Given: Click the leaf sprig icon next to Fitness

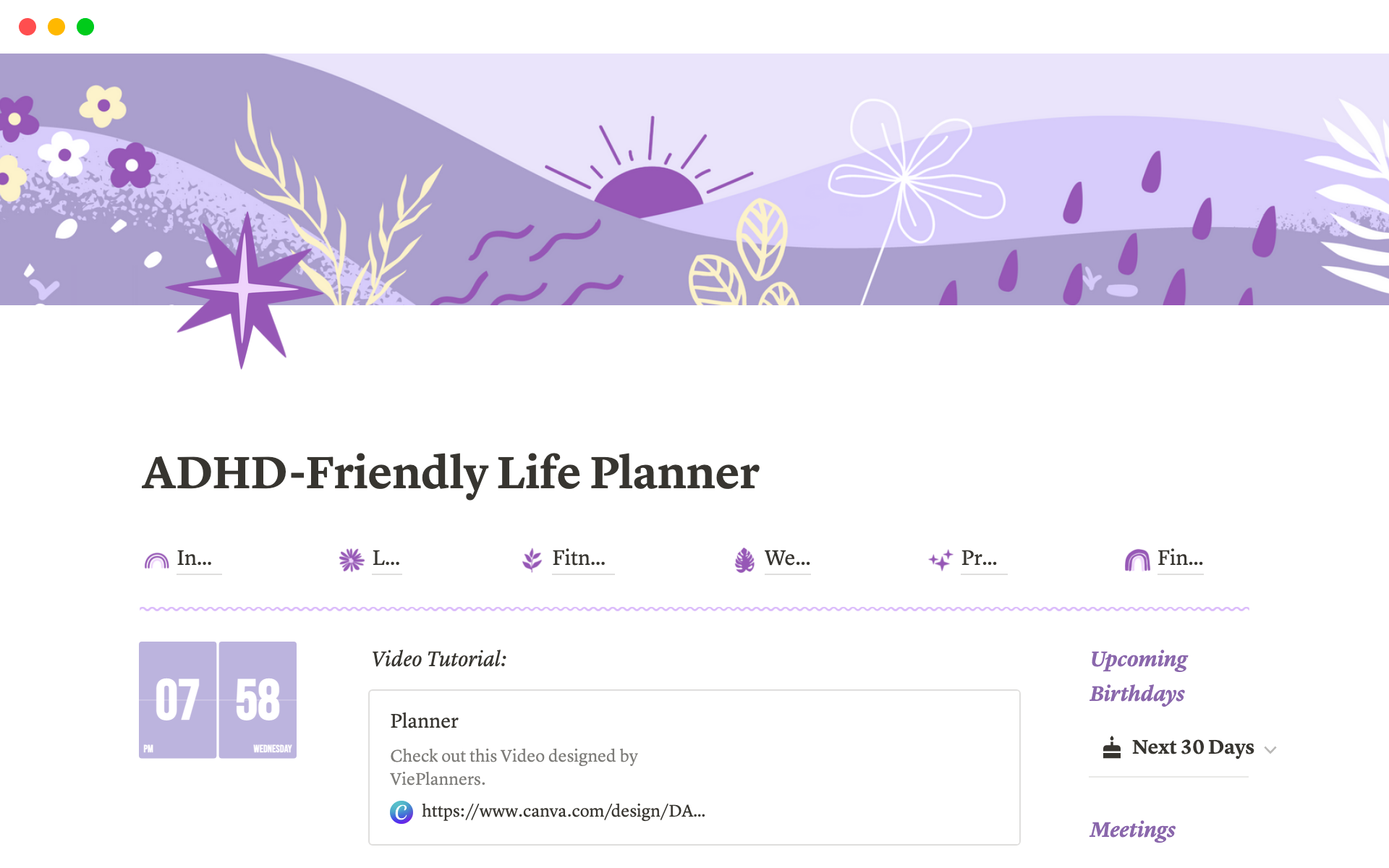Looking at the screenshot, I should (532, 559).
